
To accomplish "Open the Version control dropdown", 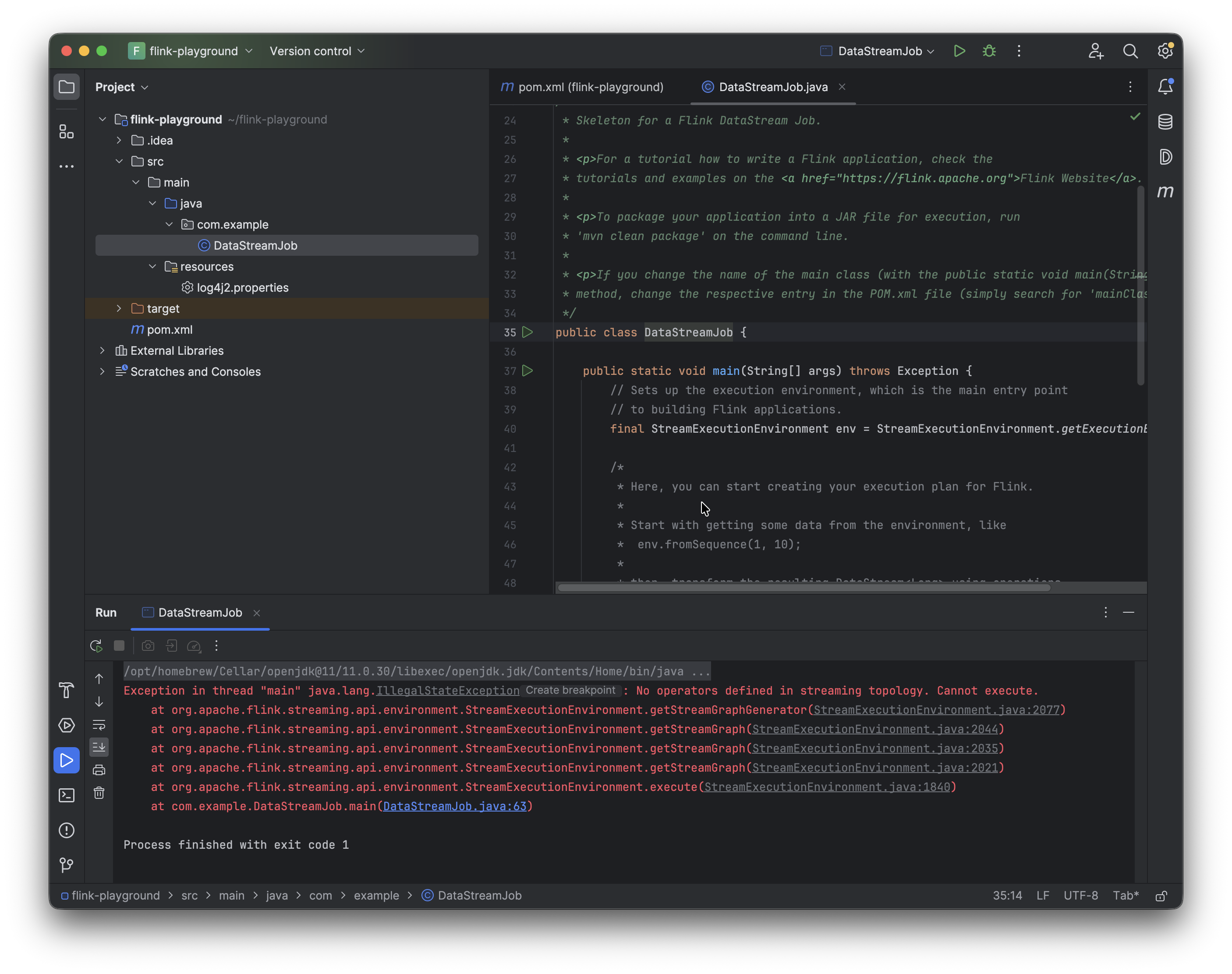I will (x=317, y=51).
